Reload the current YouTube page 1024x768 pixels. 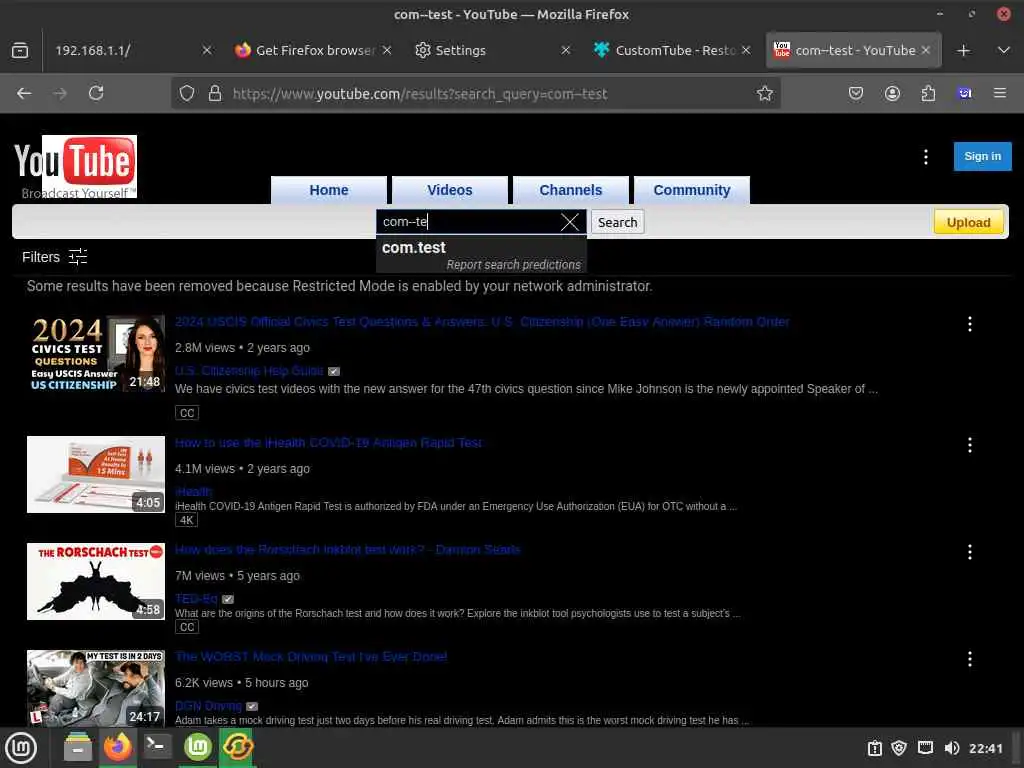click(96, 93)
